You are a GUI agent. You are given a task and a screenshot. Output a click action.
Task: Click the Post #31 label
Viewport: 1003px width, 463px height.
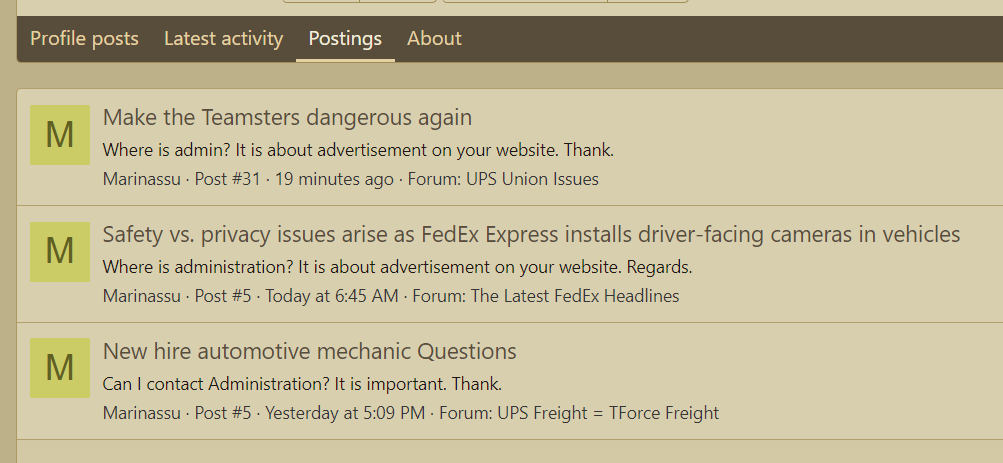tap(227, 179)
